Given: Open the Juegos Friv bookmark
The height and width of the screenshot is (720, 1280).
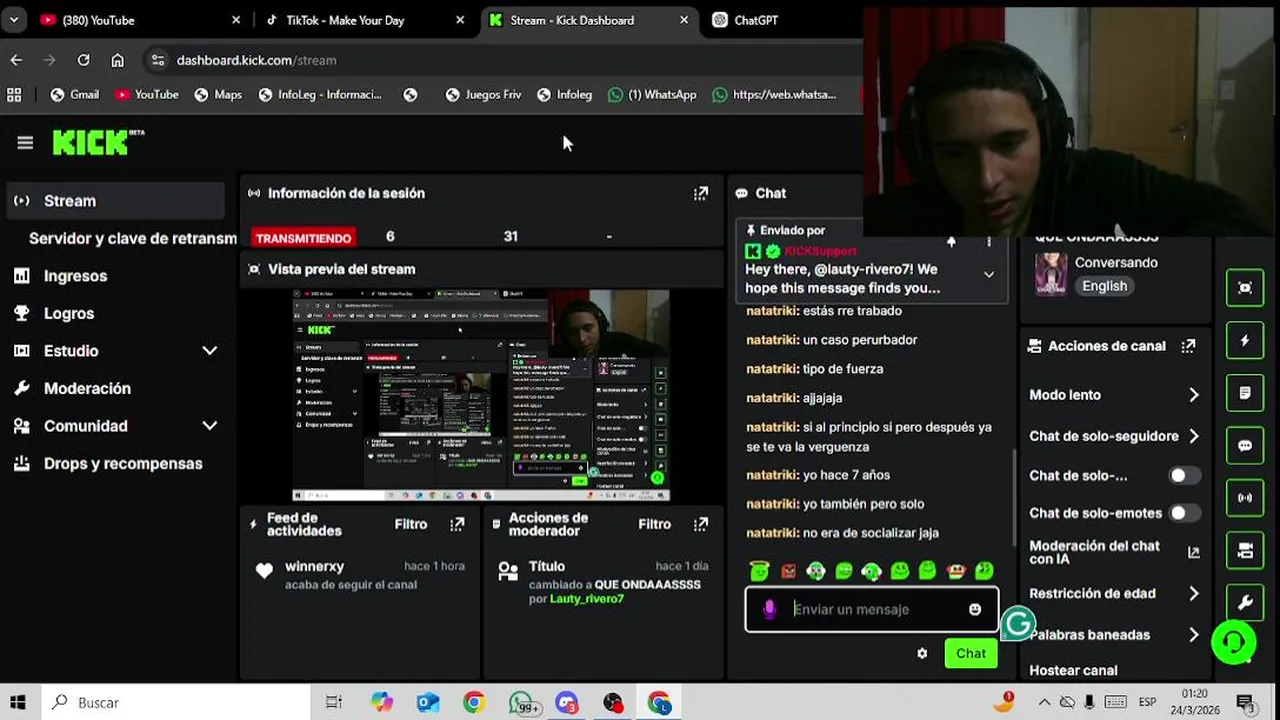Looking at the screenshot, I should point(484,95).
